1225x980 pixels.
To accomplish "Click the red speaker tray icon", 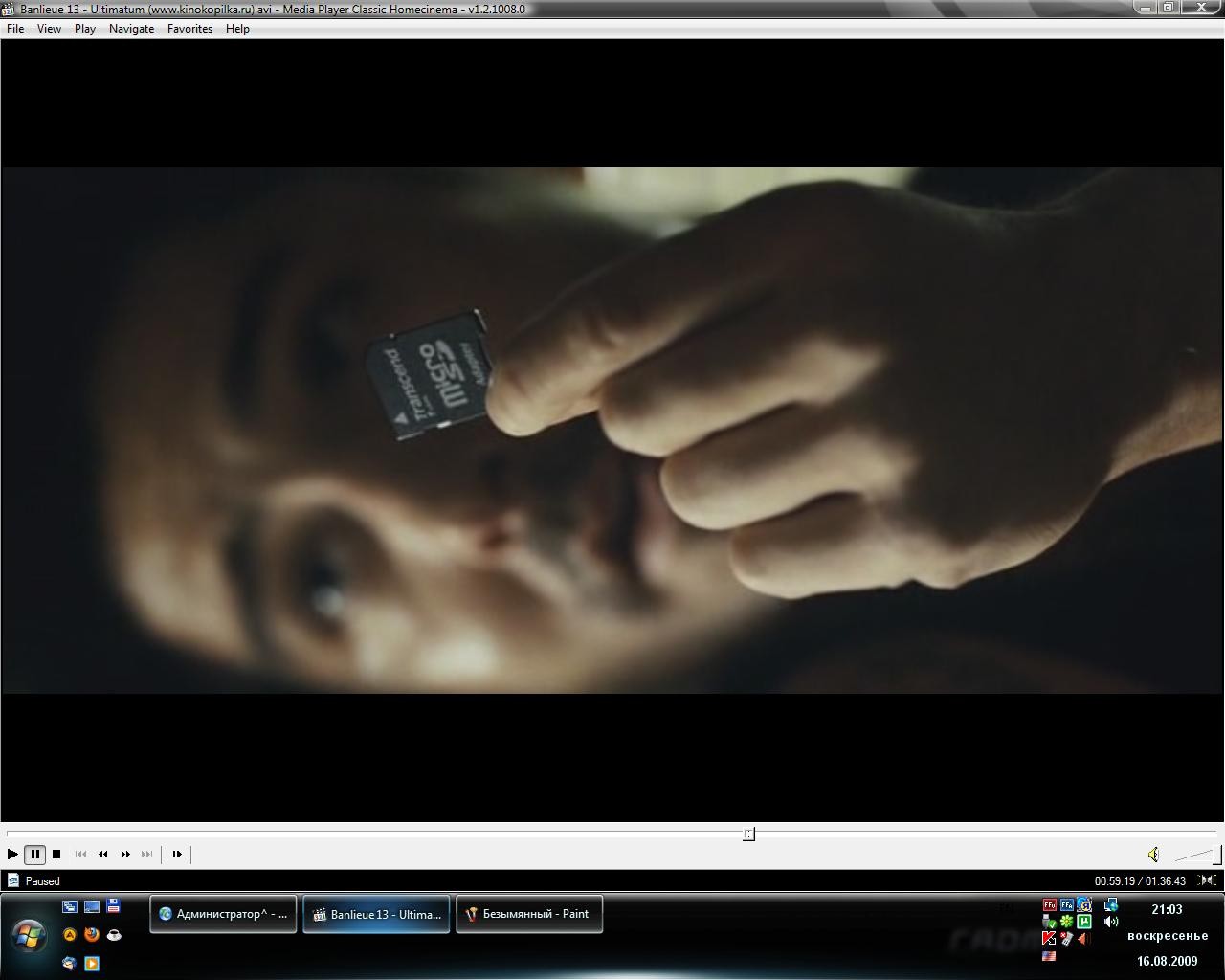I will tap(1084, 939).
